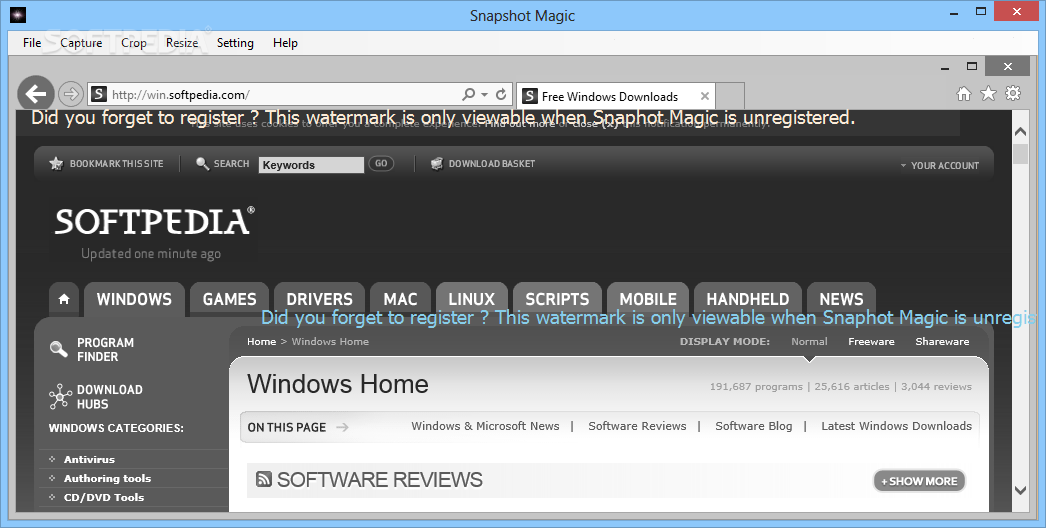Jump to Windows & Microsoft News section
This screenshot has width=1046, height=528.
(x=485, y=426)
